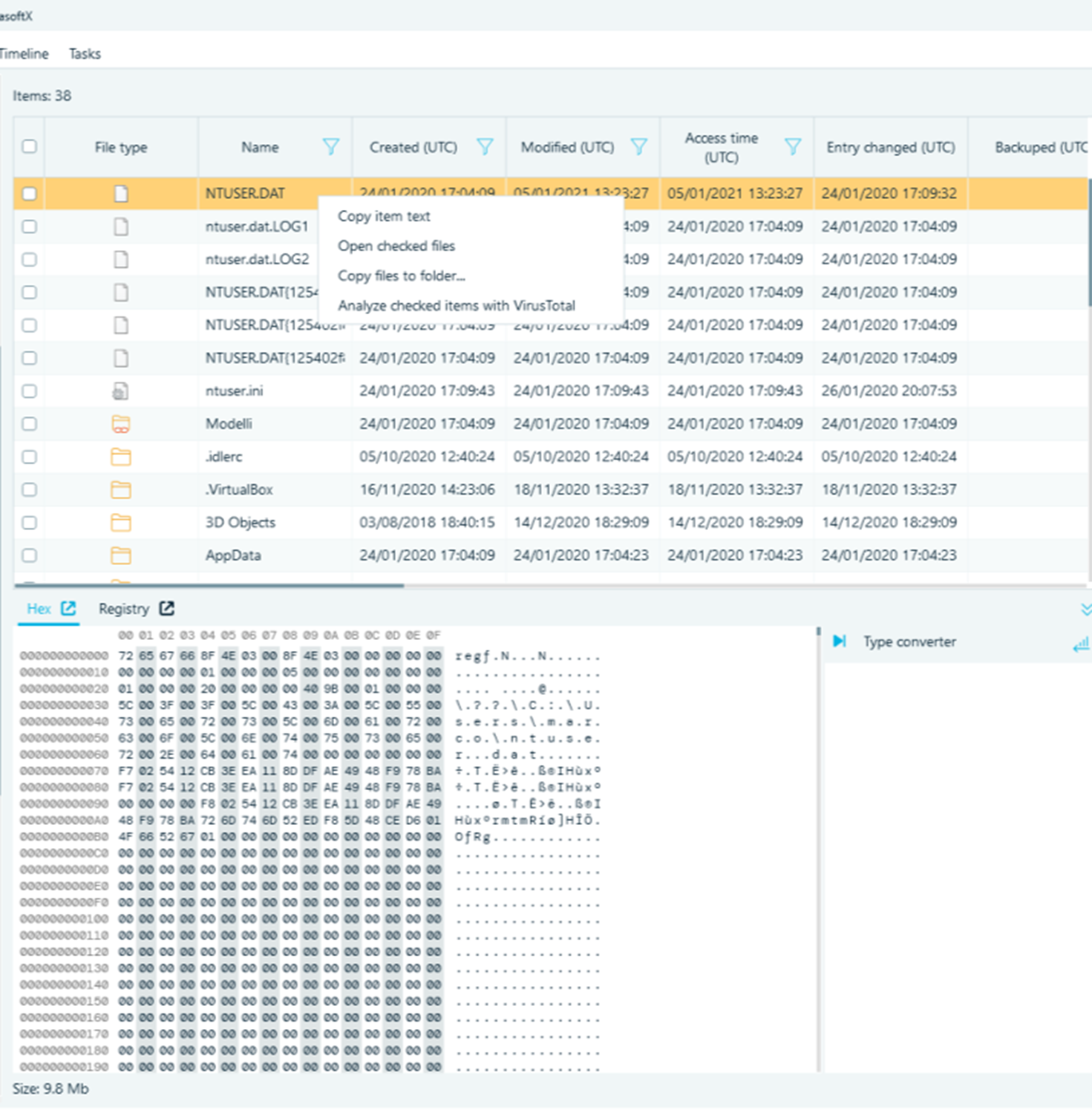The image size is (1092, 1110).
Task: Choose Open checked files from context menu
Action: (471, 246)
